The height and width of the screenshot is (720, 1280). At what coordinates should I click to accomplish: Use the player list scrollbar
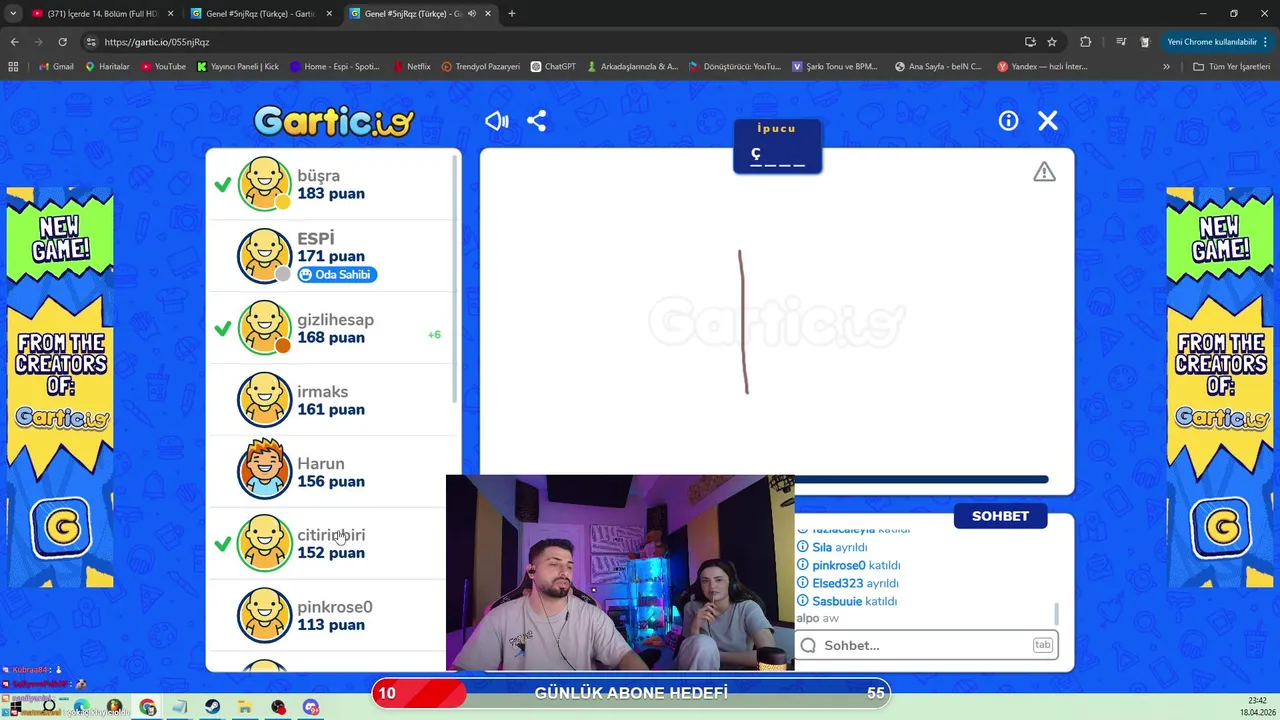coord(456,280)
